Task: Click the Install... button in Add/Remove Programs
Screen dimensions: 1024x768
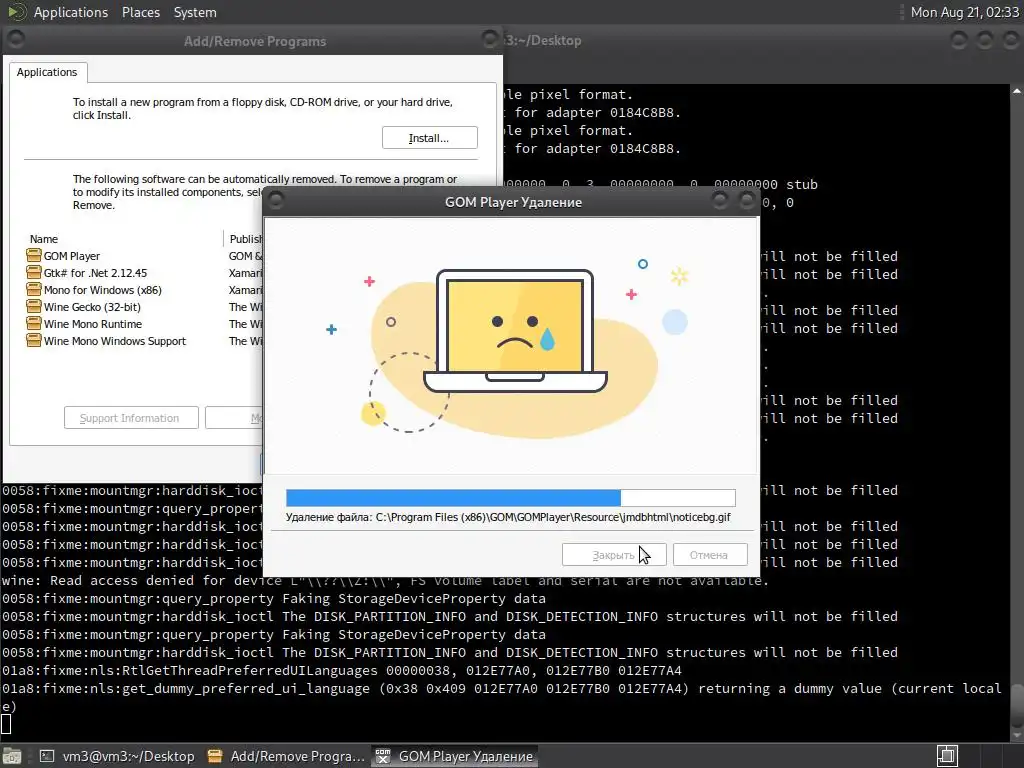Action: coord(430,138)
